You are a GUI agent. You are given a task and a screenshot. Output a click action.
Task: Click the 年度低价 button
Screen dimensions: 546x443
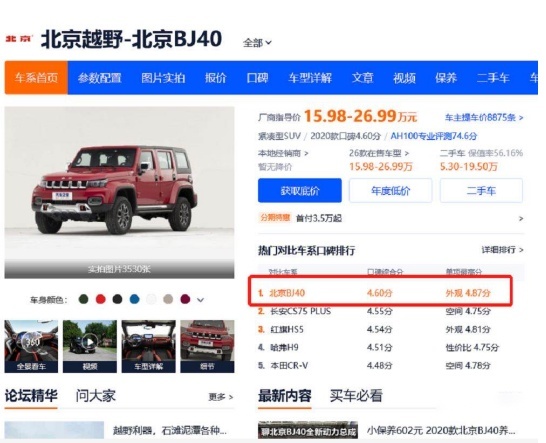click(x=390, y=191)
